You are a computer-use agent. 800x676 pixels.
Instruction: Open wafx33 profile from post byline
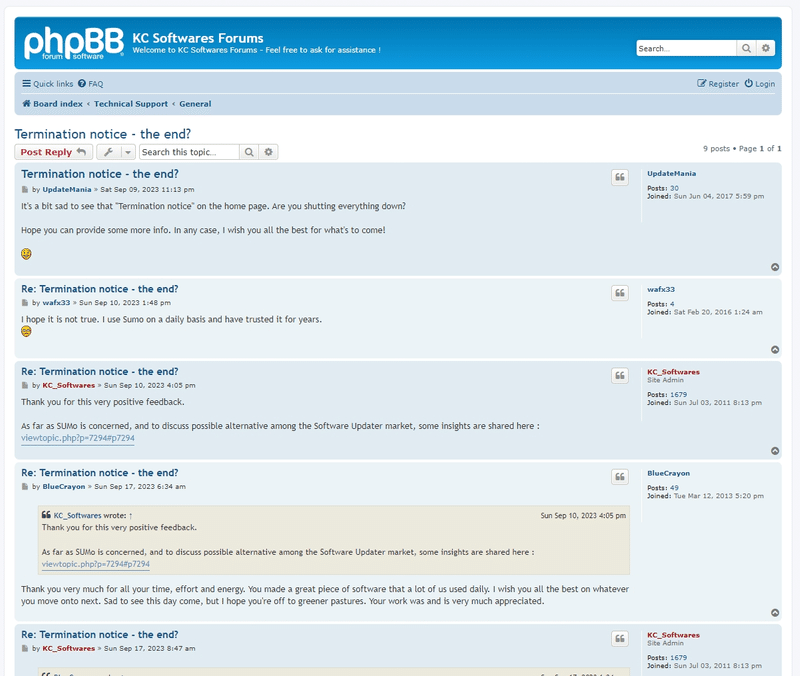coord(56,303)
